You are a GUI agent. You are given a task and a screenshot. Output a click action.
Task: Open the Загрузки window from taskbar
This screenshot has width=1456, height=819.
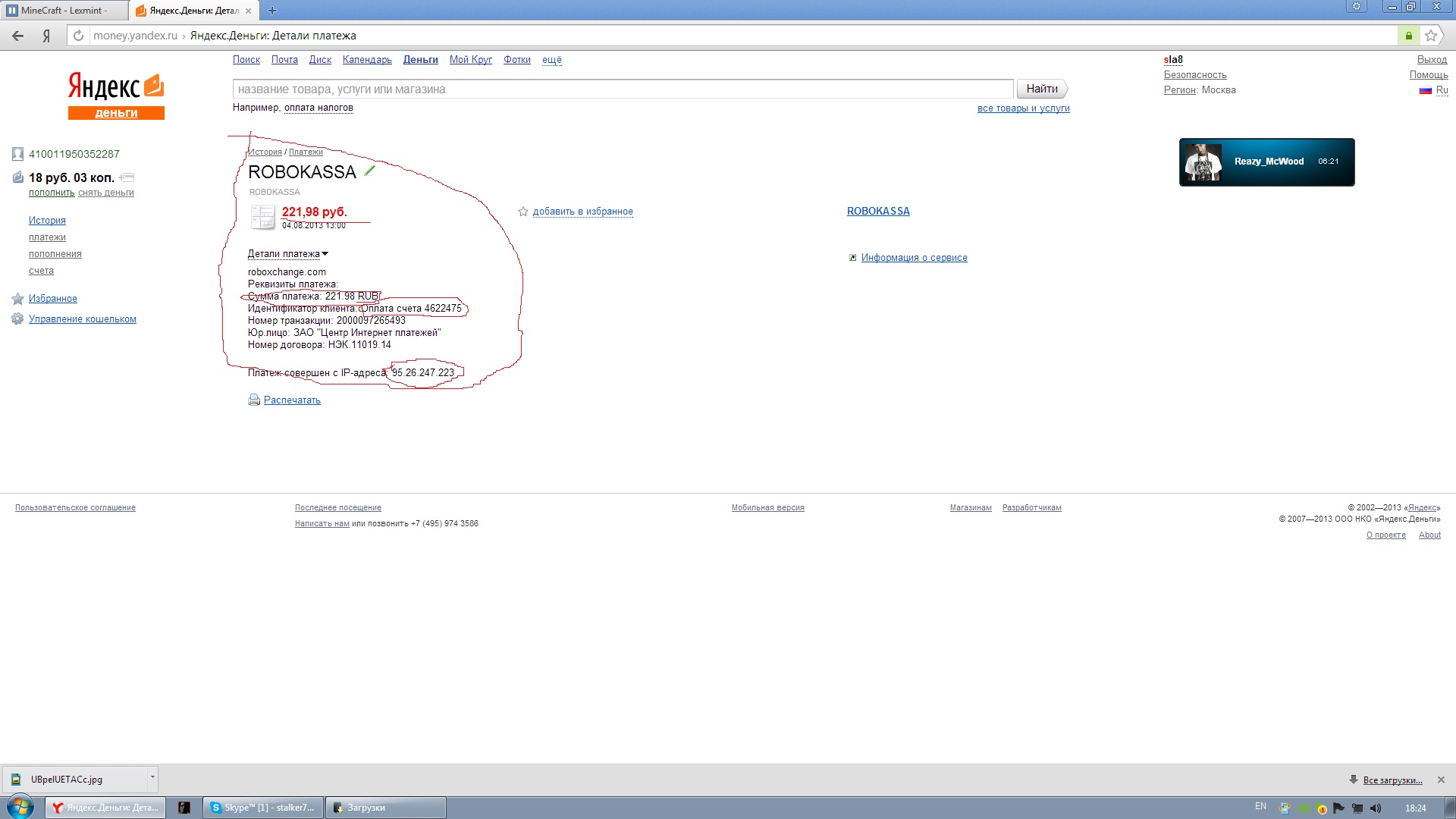tap(386, 808)
